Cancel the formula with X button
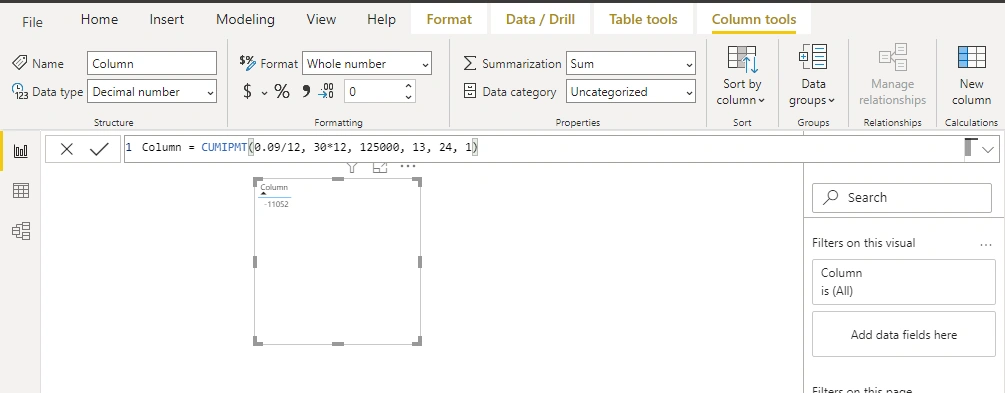1005x393 pixels. 67,149
